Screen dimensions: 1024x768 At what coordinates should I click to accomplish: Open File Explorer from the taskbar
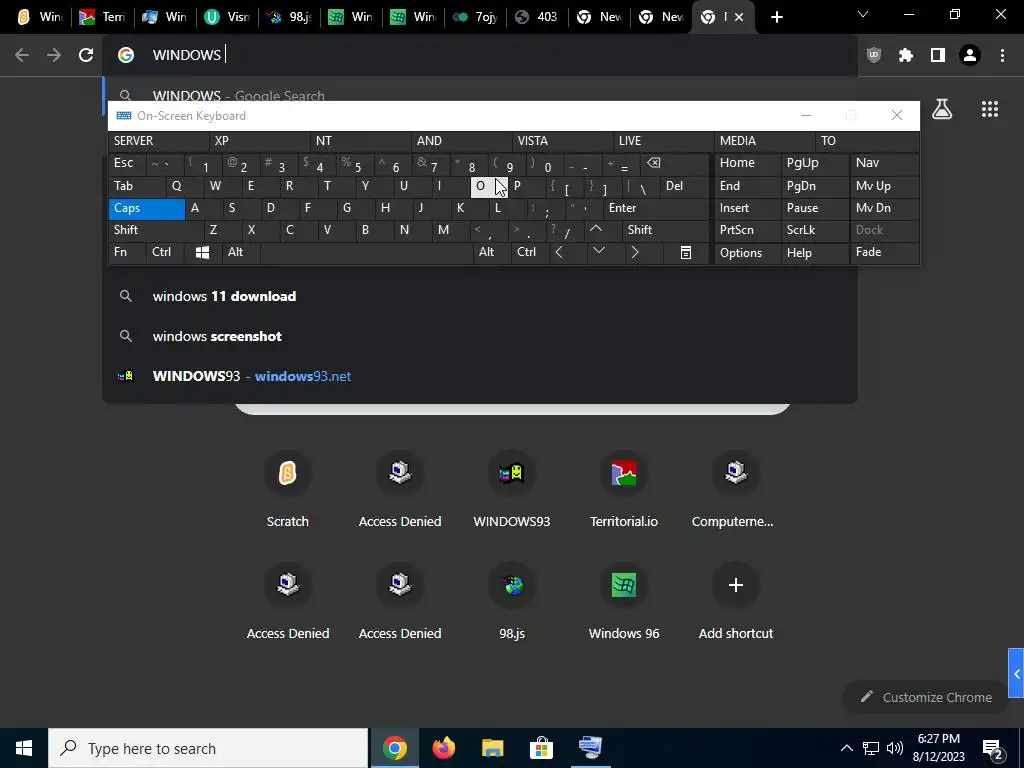492,748
